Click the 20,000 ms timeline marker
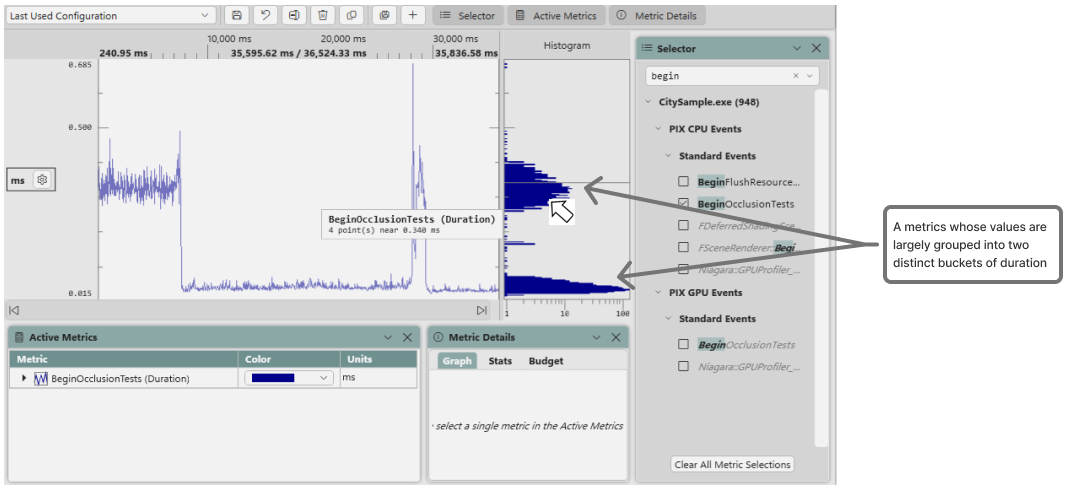 [x=343, y=39]
